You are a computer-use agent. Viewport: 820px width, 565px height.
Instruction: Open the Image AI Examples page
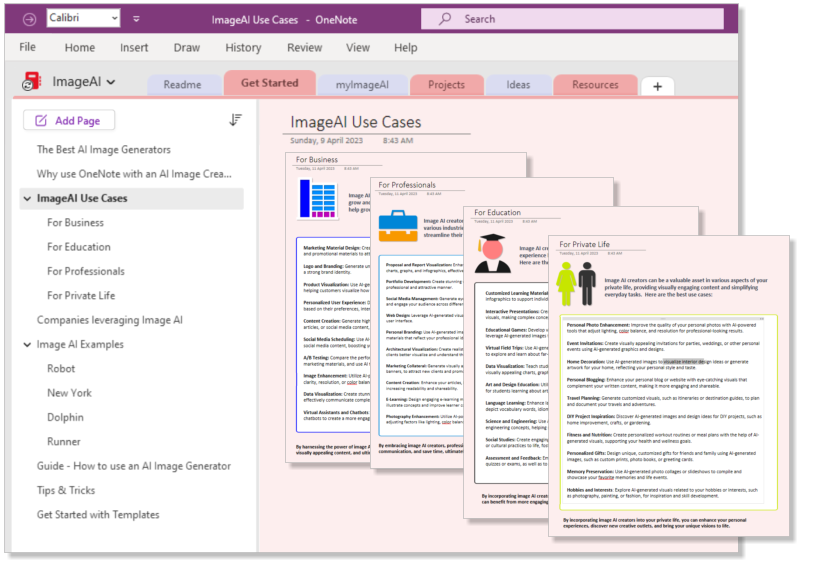click(x=80, y=344)
